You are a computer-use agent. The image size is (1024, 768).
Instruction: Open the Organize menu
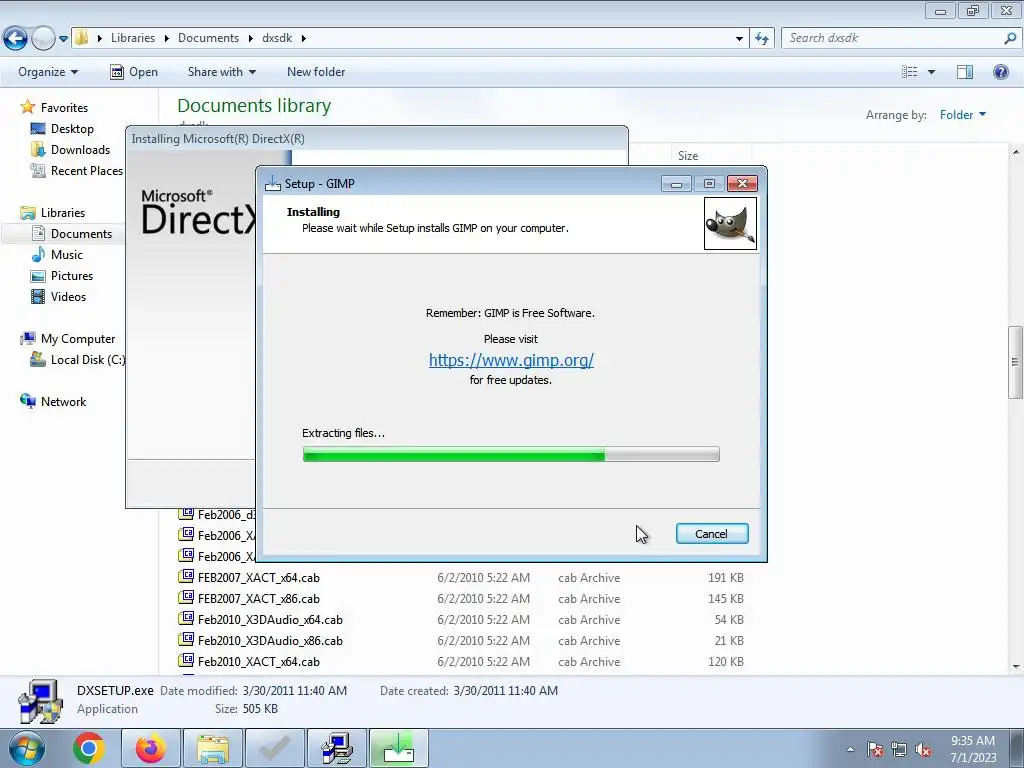tap(48, 72)
